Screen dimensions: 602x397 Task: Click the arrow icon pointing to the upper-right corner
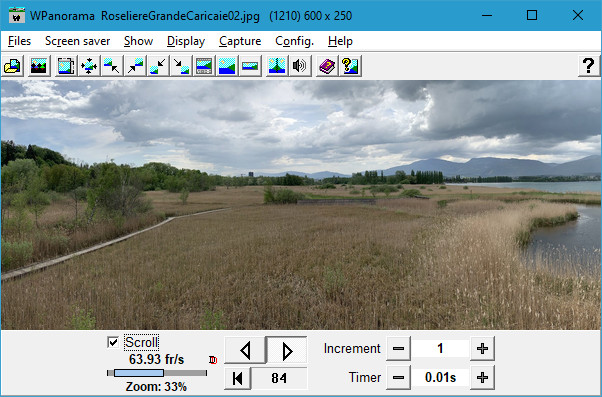coord(135,66)
